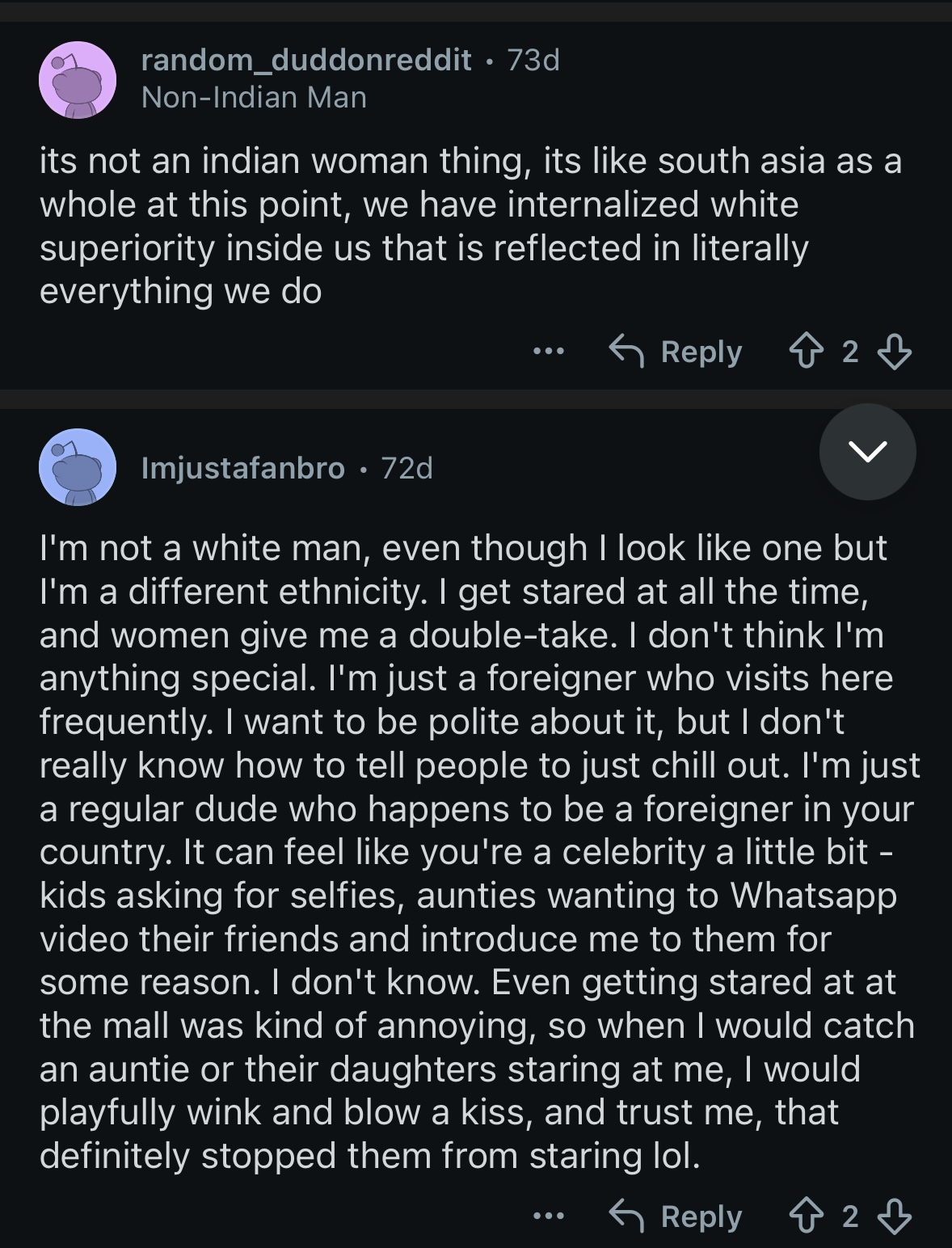952x1248 pixels.
Task: Visit the Imjustafanbro username link
Action: click(x=242, y=468)
